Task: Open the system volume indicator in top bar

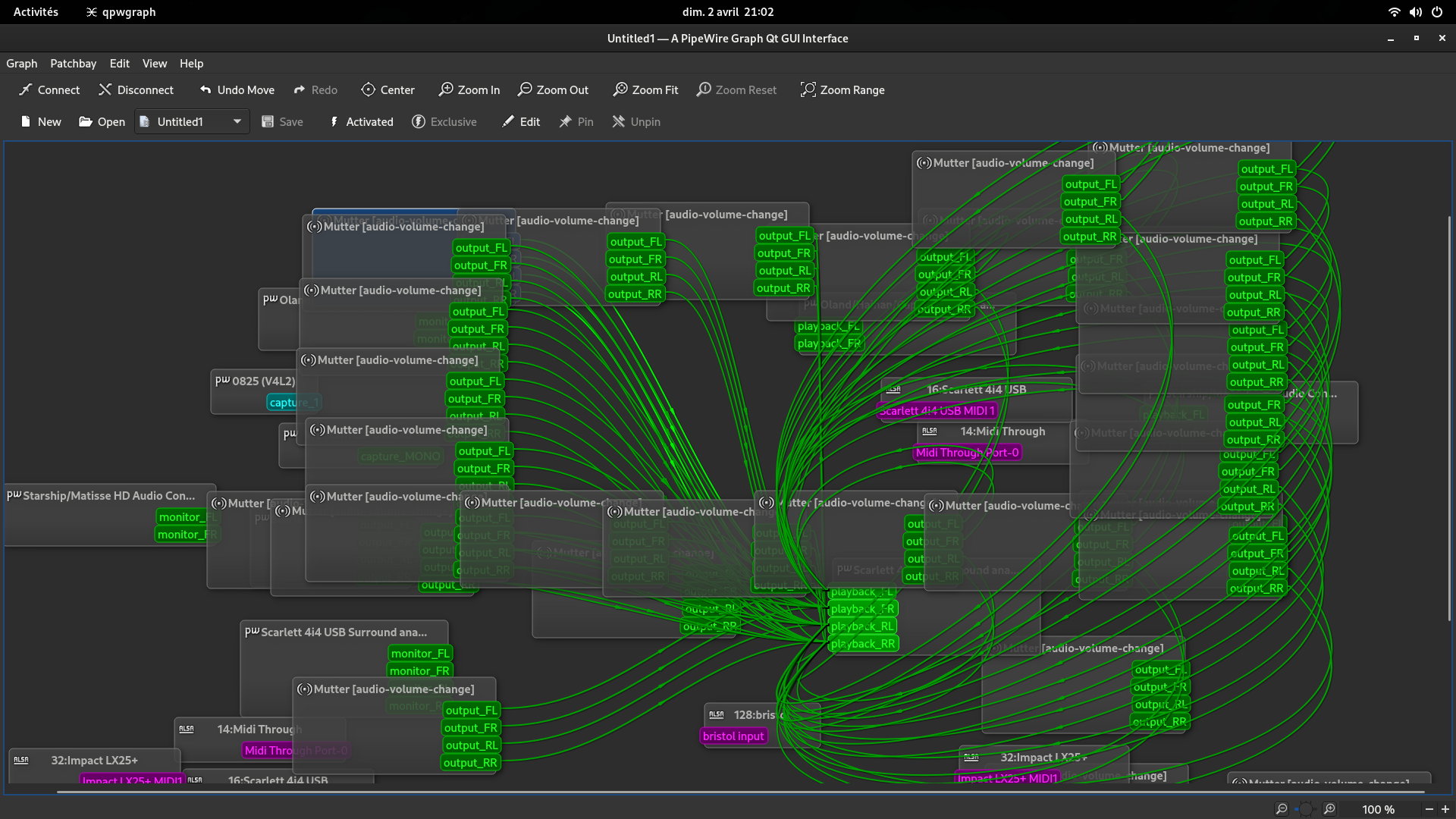Action: click(x=1415, y=12)
